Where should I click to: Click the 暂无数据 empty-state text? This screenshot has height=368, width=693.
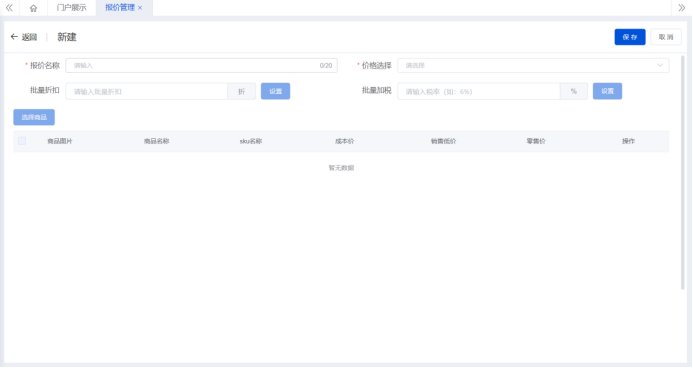pos(341,168)
